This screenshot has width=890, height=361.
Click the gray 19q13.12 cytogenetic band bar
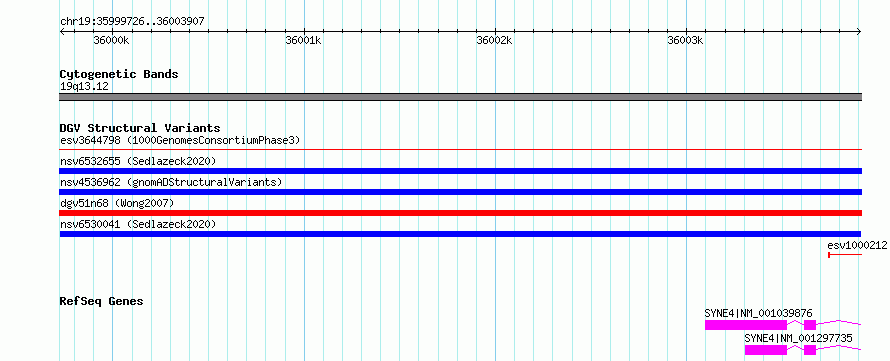(461, 97)
